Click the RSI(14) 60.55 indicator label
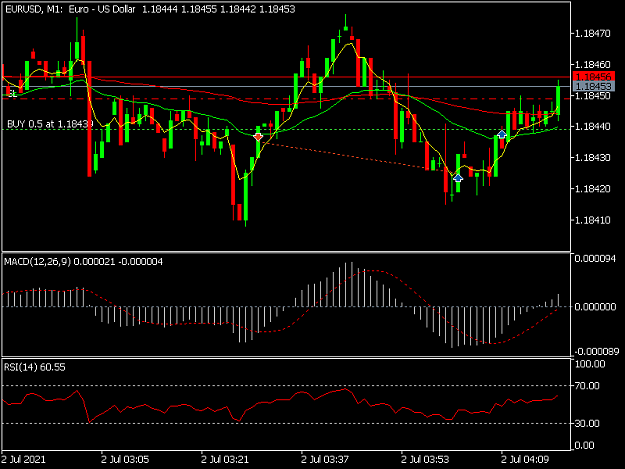Screen dimensions: 625x469 click(x=35, y=367)
